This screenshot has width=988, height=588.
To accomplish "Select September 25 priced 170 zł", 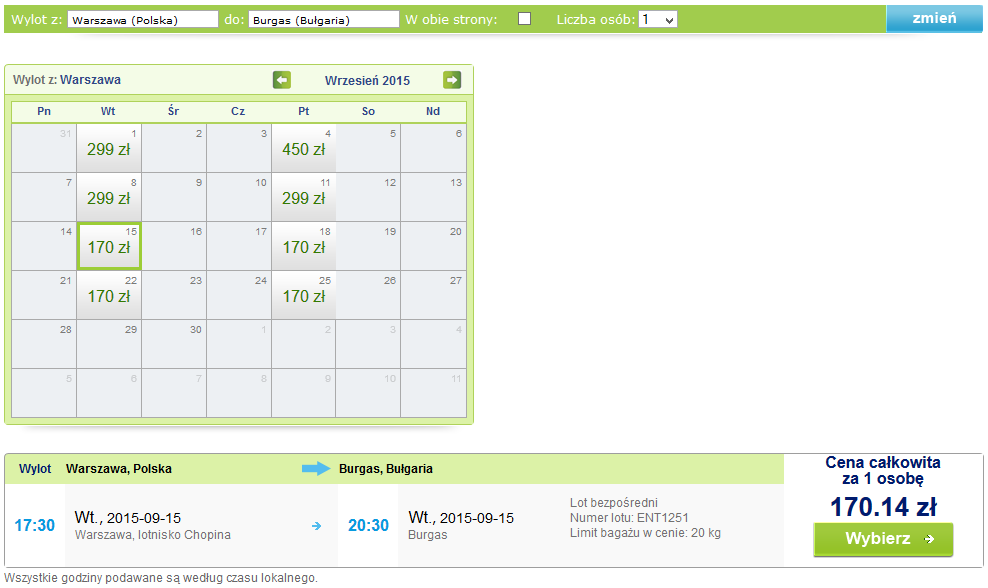I will tap(304, 295).
